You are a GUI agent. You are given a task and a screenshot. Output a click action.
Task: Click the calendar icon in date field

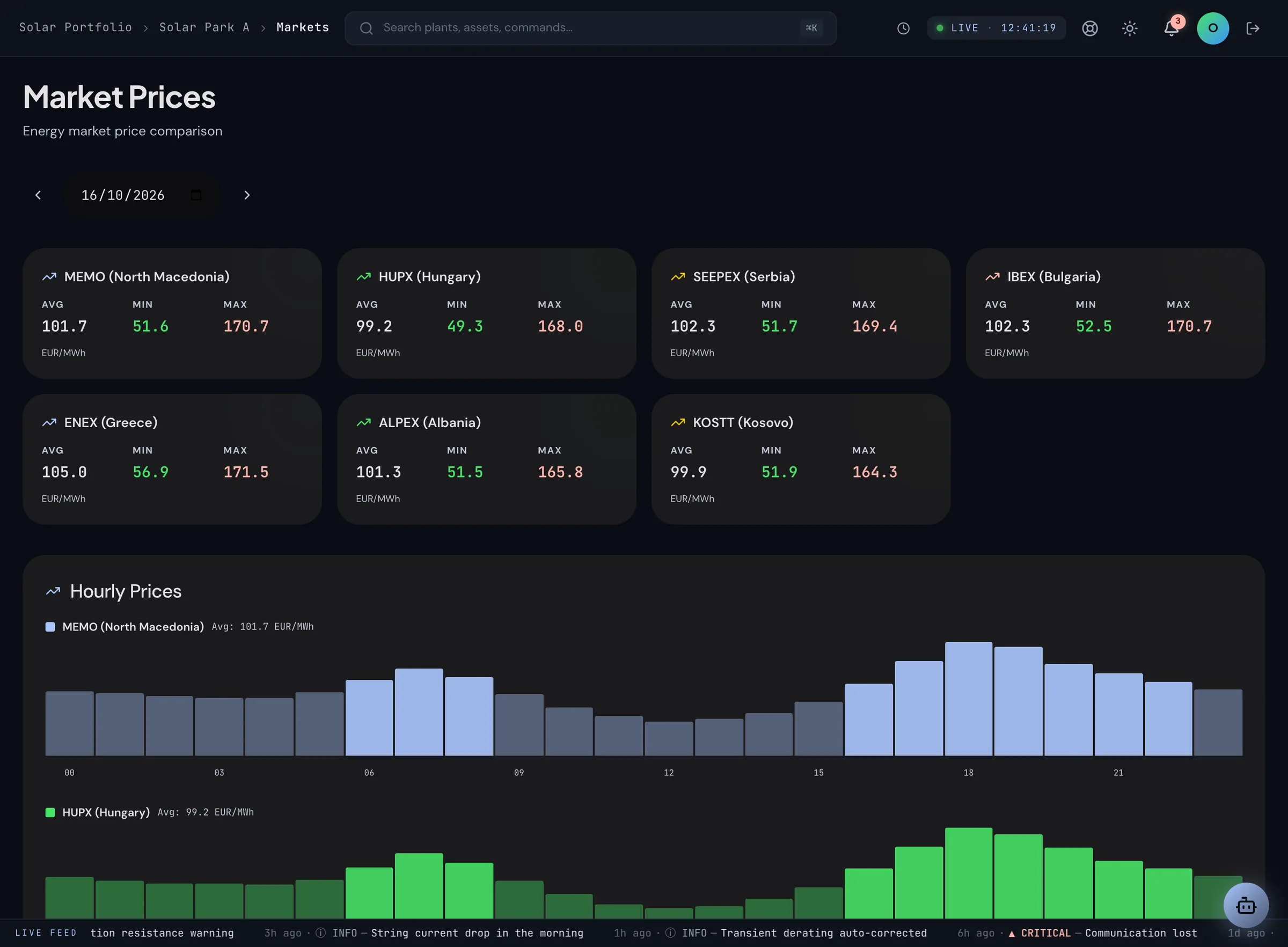point(196,195)
